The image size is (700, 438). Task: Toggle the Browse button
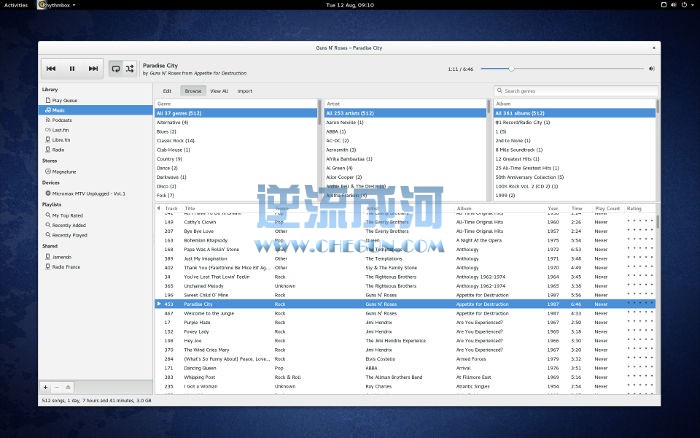(193, 91)
